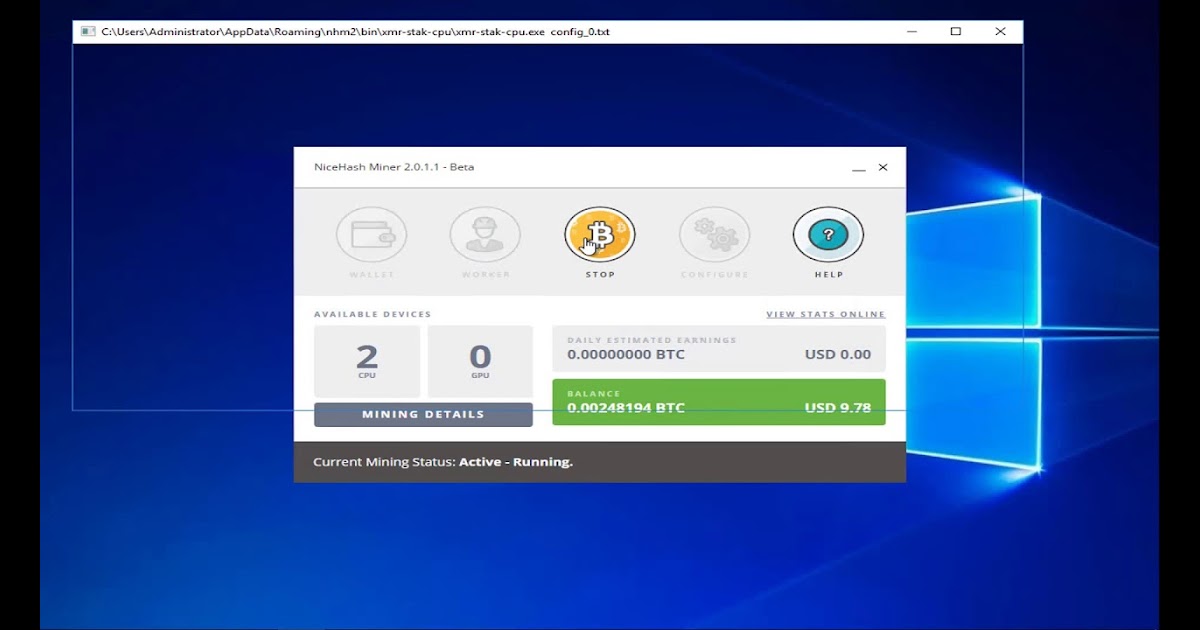The width and height of the screenshot is (1200, 630).
Task: Click the 0.00000000 BTC daily earnings value
Action: (x=626, y=354)
